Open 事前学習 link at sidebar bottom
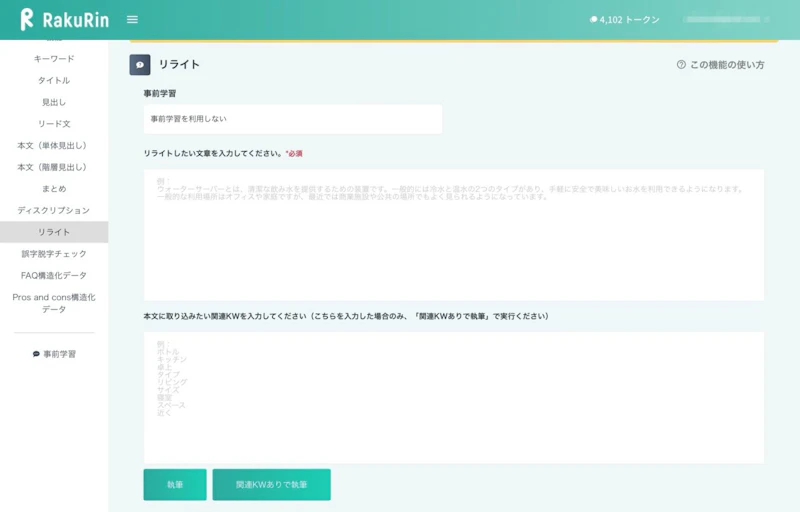This screenshot has width=800, height=512. (x=54, y=354)
